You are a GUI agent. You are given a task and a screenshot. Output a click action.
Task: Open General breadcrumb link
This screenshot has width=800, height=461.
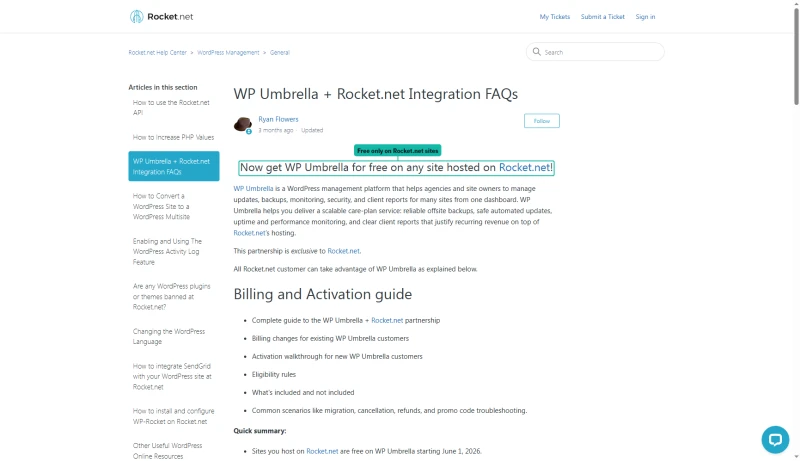pyautogui.click(x=280, y=53)
